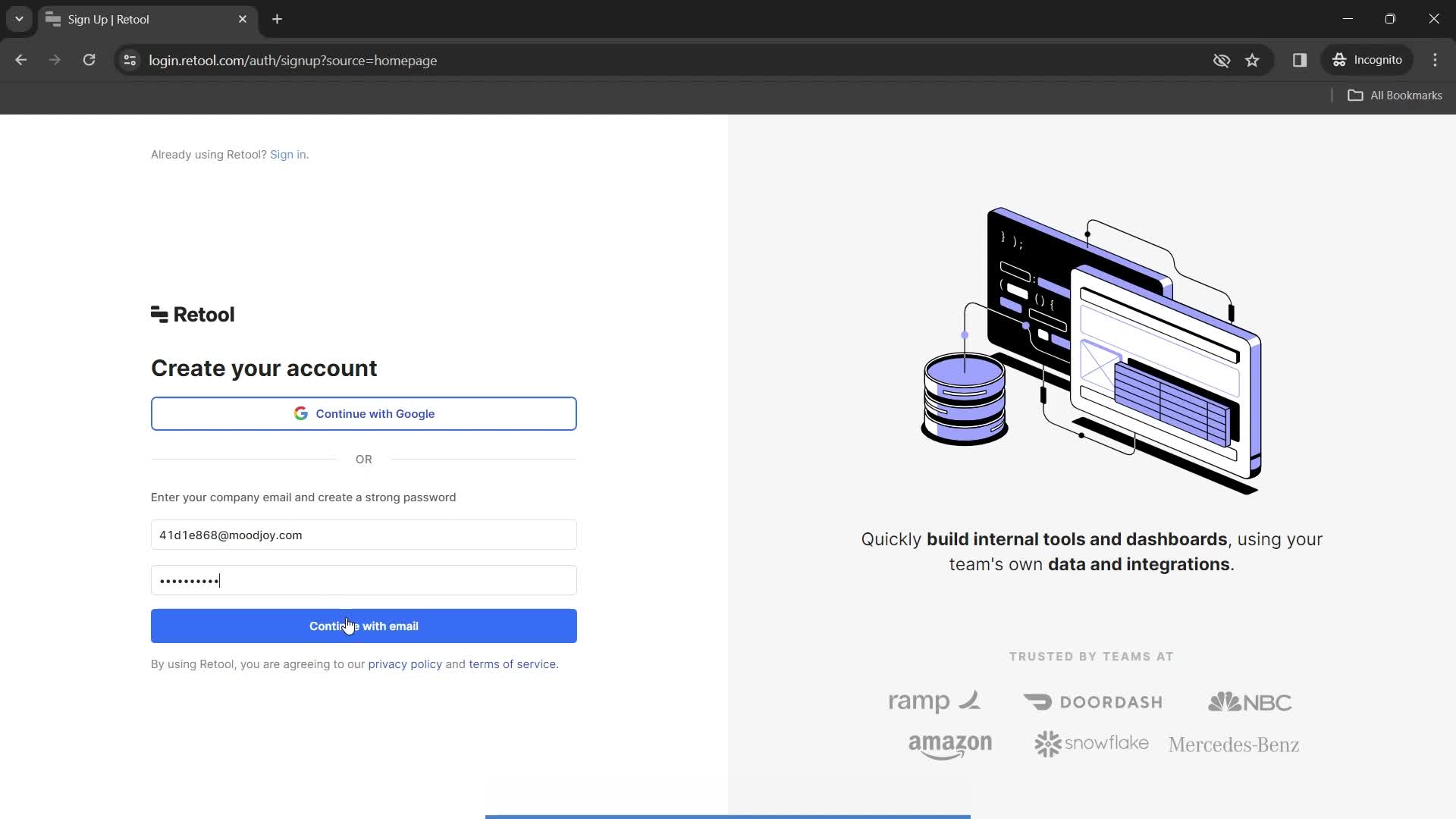Click the 'All Bookmarks' folder
This screenshot has width=1456, height=819.
pyautogui.click(x=1397, y=95)
